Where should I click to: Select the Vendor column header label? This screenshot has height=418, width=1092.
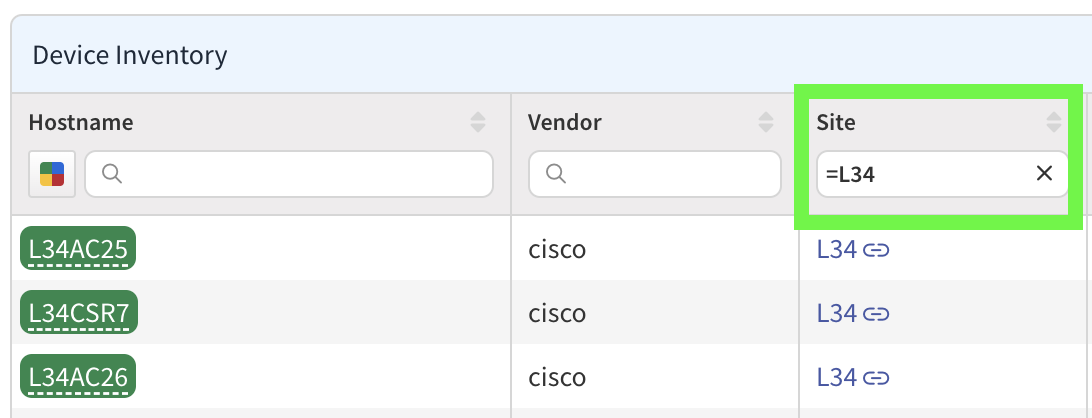(565, 123)
